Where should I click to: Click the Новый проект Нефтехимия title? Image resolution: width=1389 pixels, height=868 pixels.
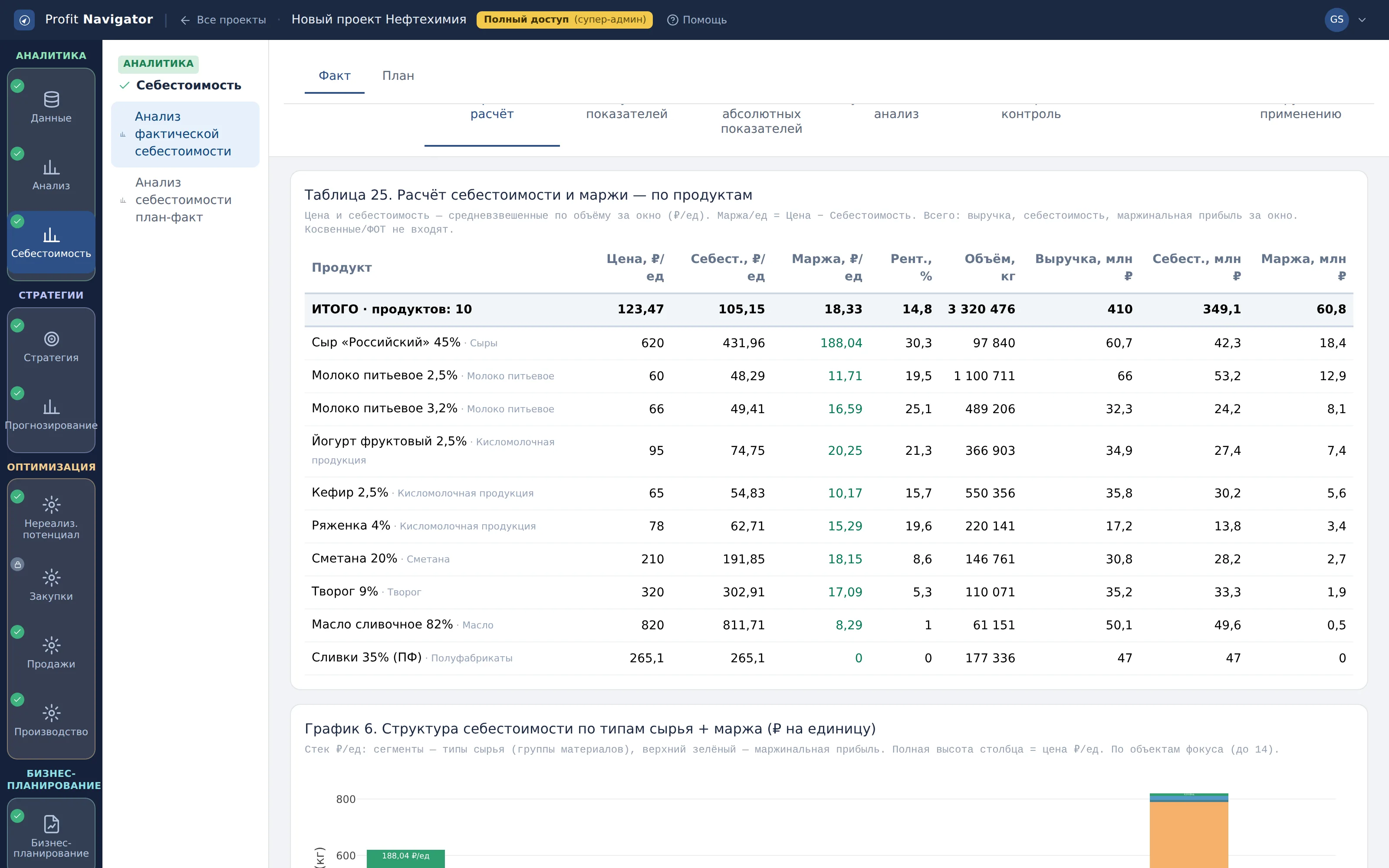point(379,20)
